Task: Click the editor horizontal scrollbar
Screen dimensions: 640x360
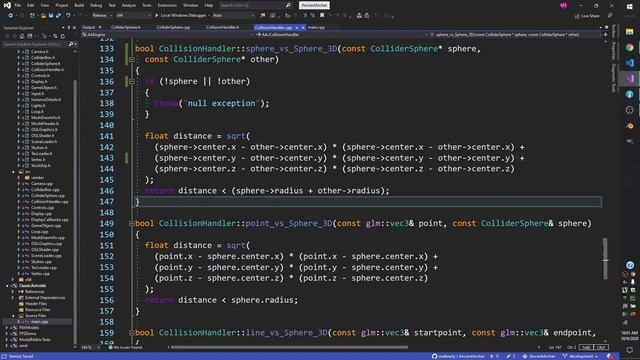Action: [289, 348]
